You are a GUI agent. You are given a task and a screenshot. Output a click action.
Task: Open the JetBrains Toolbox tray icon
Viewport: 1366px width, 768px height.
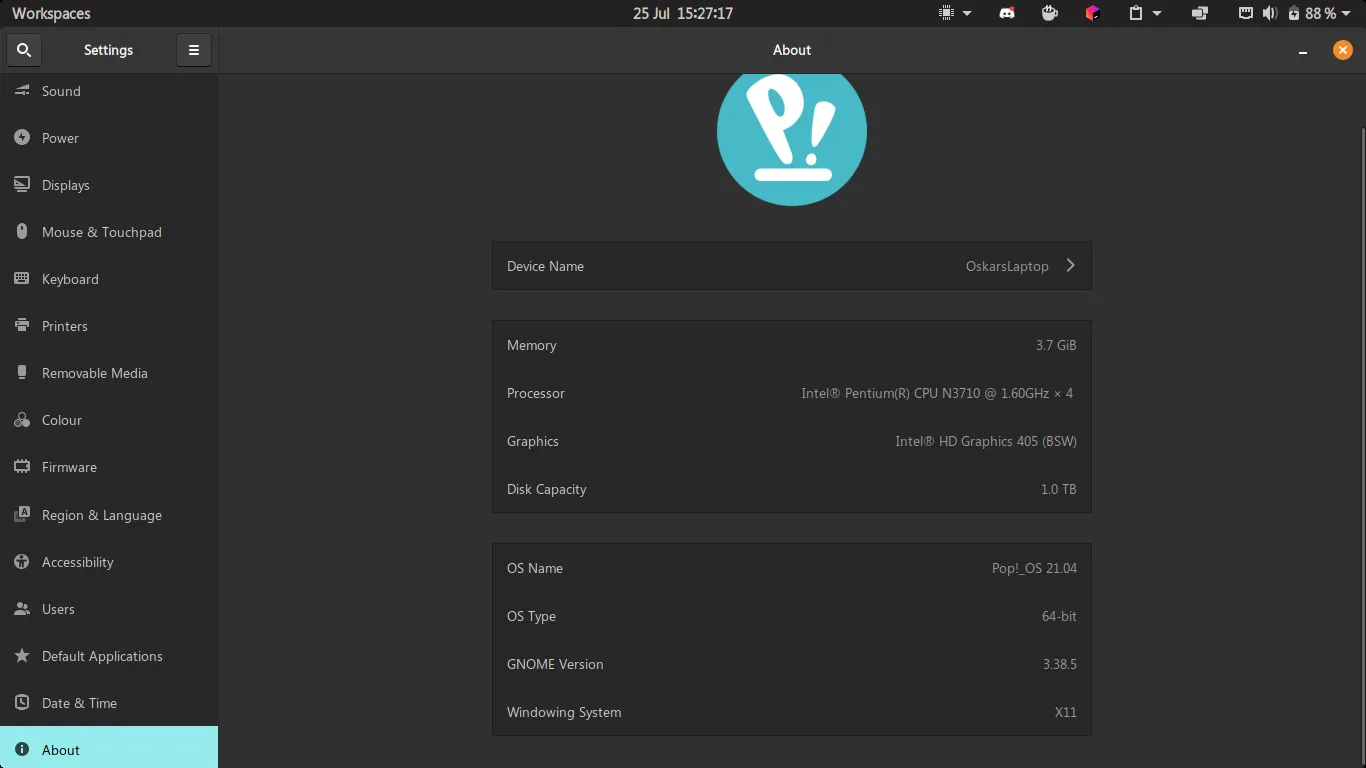point(1093,13)
